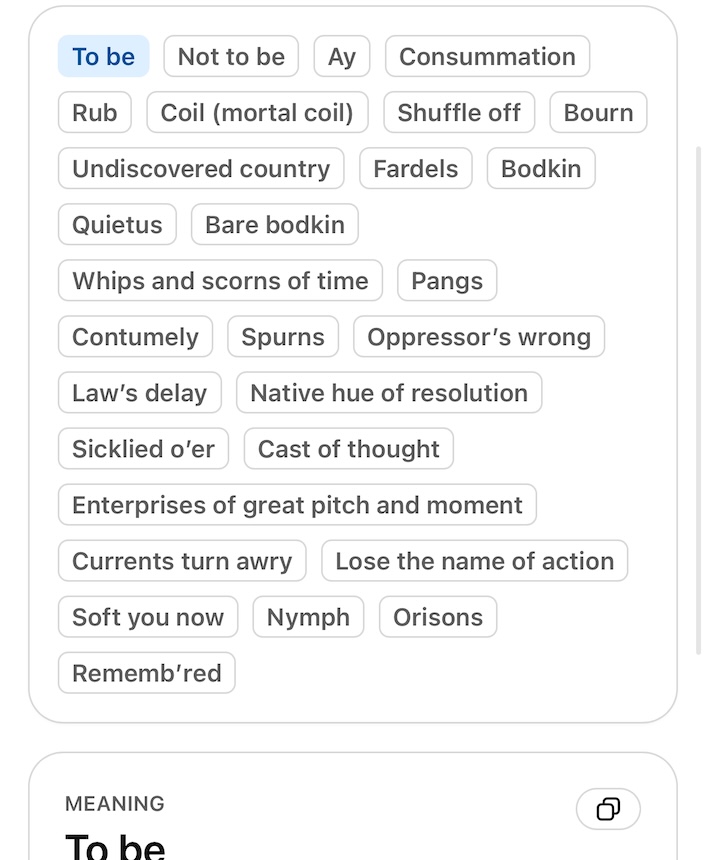706x860 pixels.
Task: Tap the "Shuffle off" chip
Action: (x=459, y=113)
